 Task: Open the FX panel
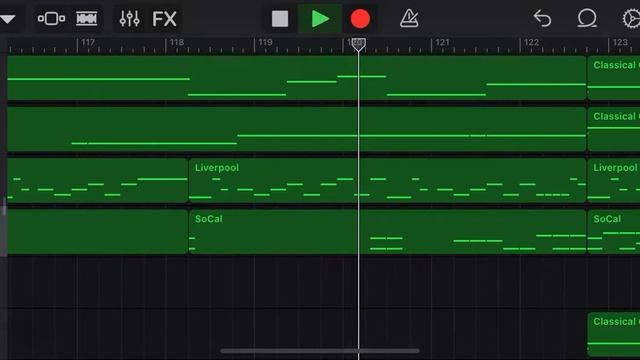pos(164,19)
